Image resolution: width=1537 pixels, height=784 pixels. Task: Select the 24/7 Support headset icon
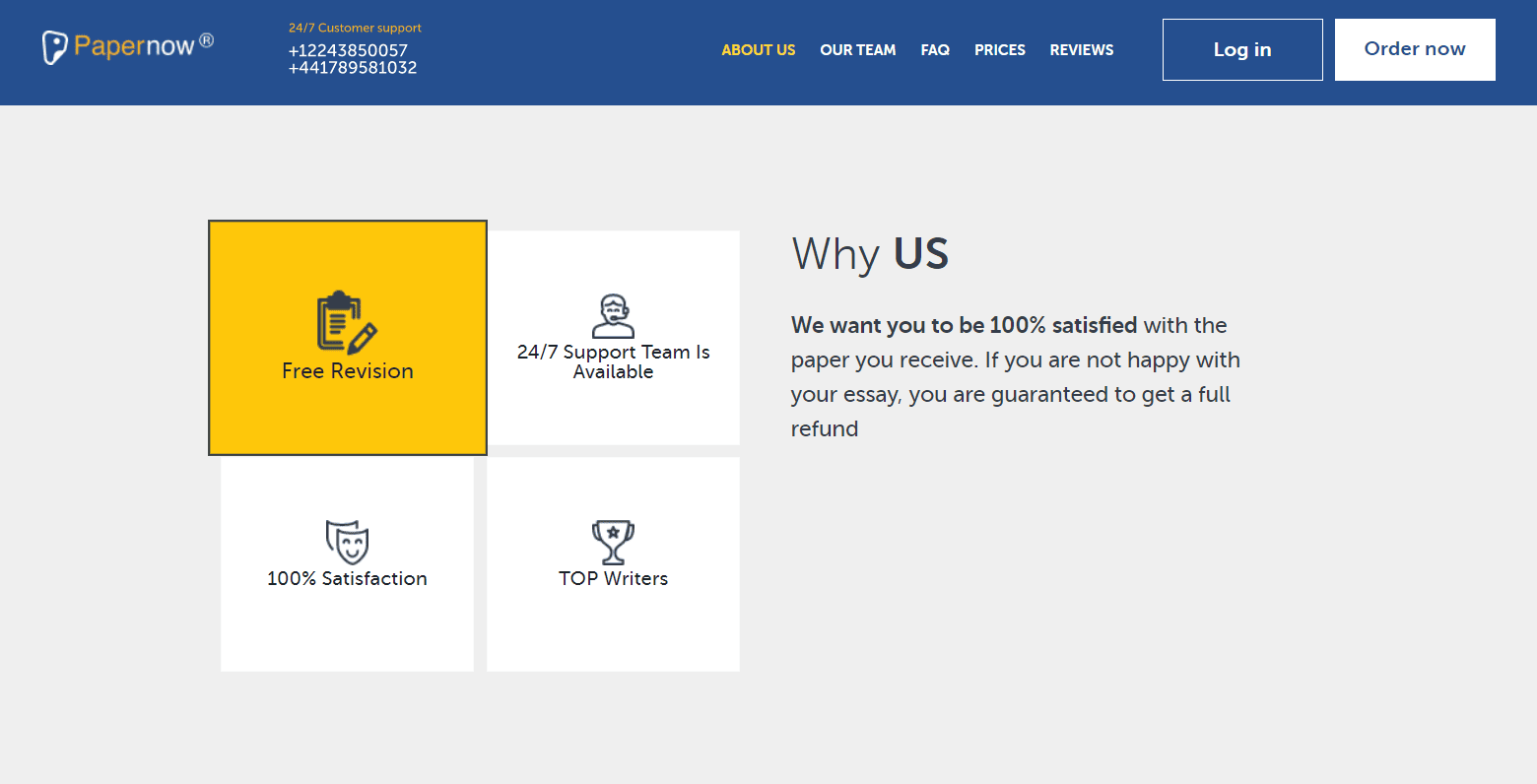pos(613,313)
